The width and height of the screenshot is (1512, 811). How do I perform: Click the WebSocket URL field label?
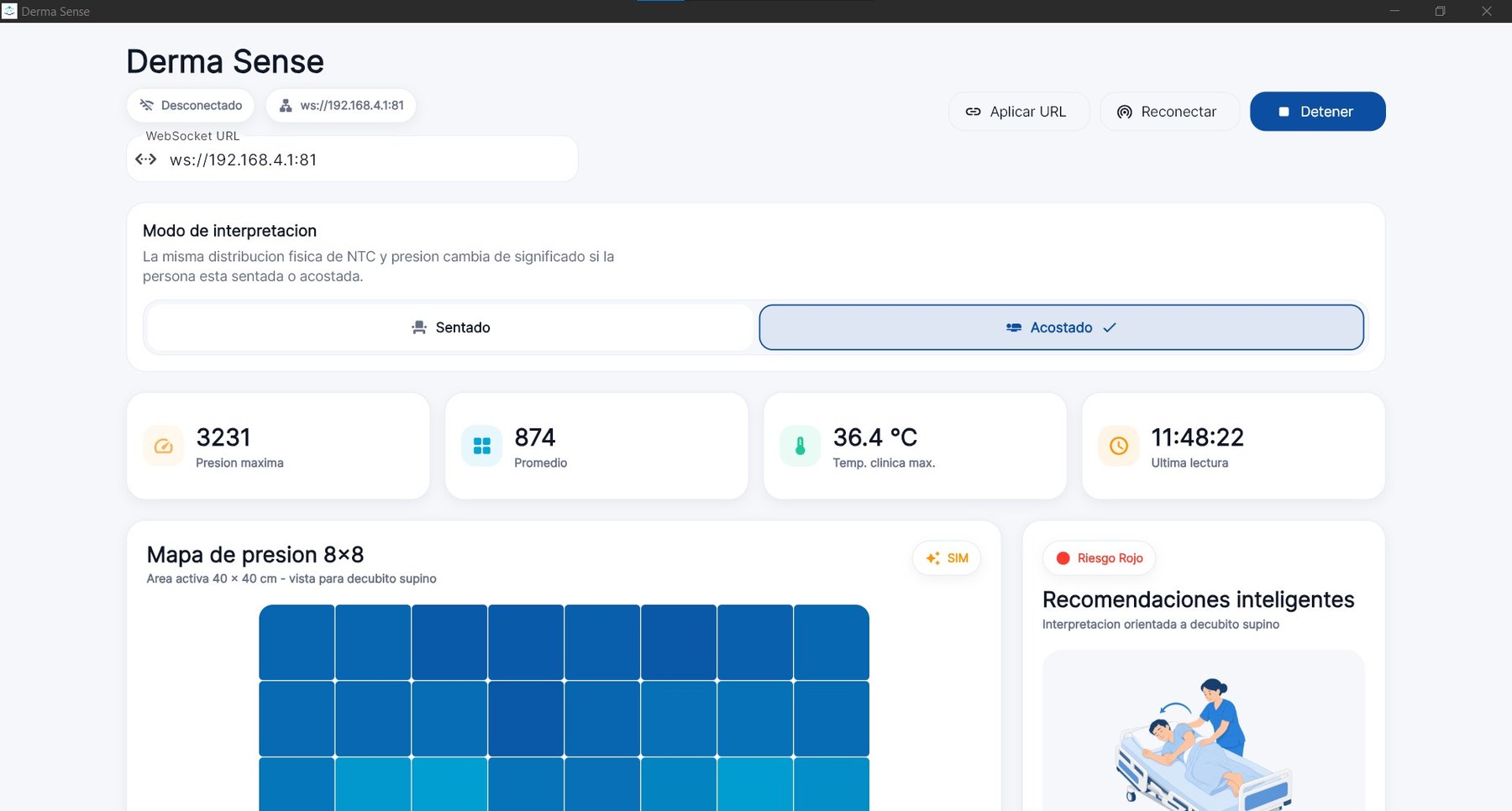[x=192, y=136]
